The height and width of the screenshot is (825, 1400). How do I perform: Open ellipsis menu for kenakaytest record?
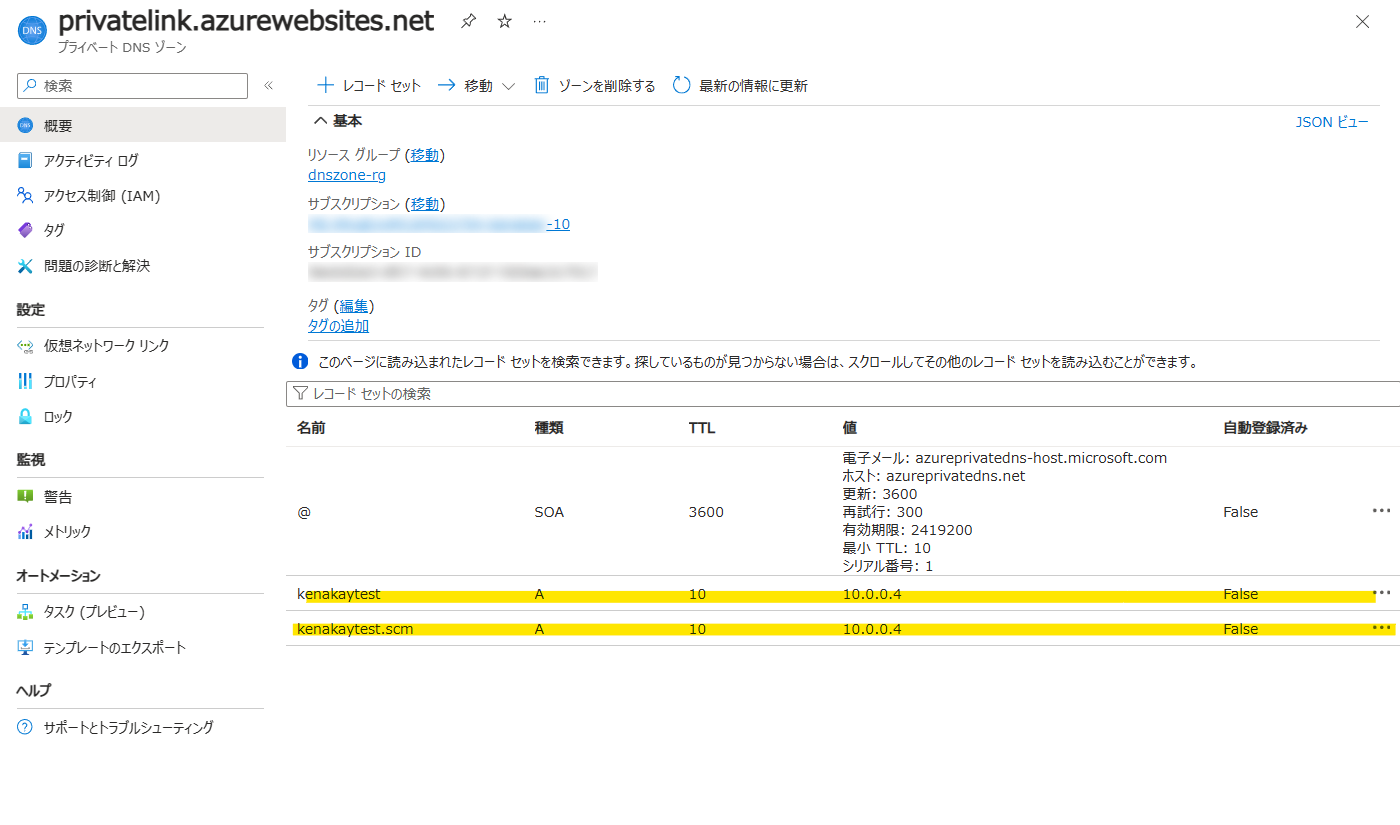[1381, 592]
